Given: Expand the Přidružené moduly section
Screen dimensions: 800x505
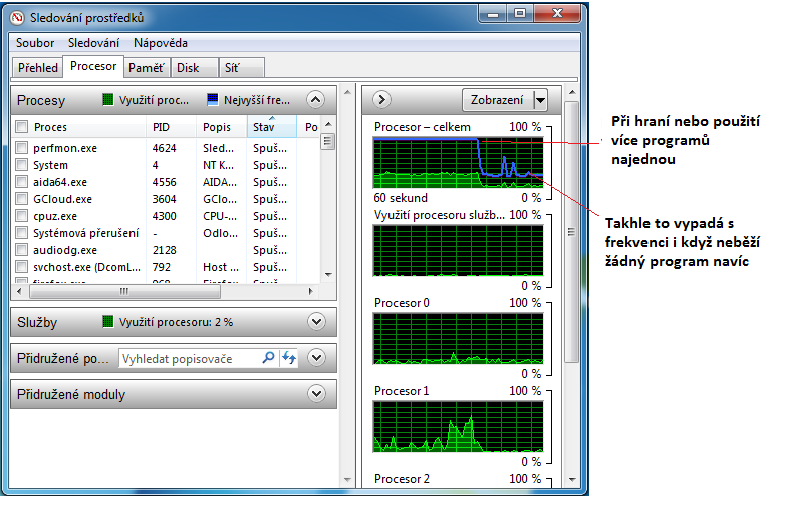Looking at the screenshot, I should pos(316,394).
